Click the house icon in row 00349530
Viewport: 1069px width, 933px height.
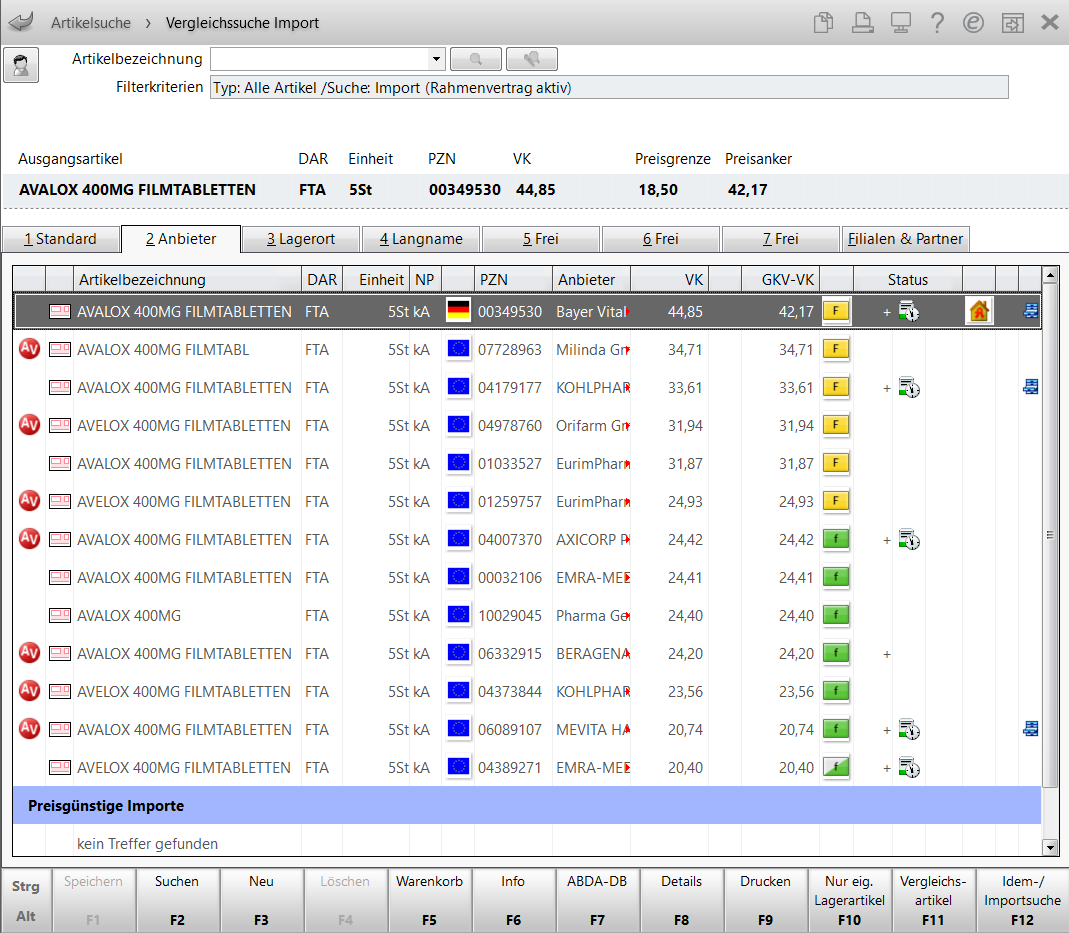(x=979, y=311)
